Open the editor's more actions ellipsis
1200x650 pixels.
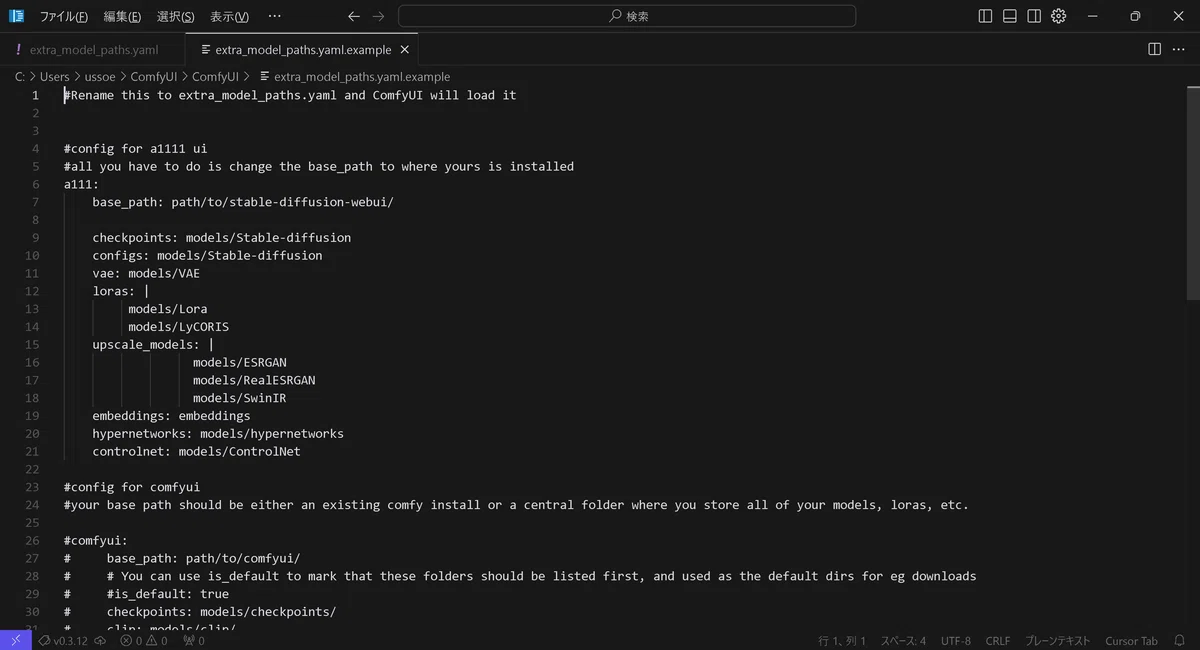click(x=1180, y=49)
